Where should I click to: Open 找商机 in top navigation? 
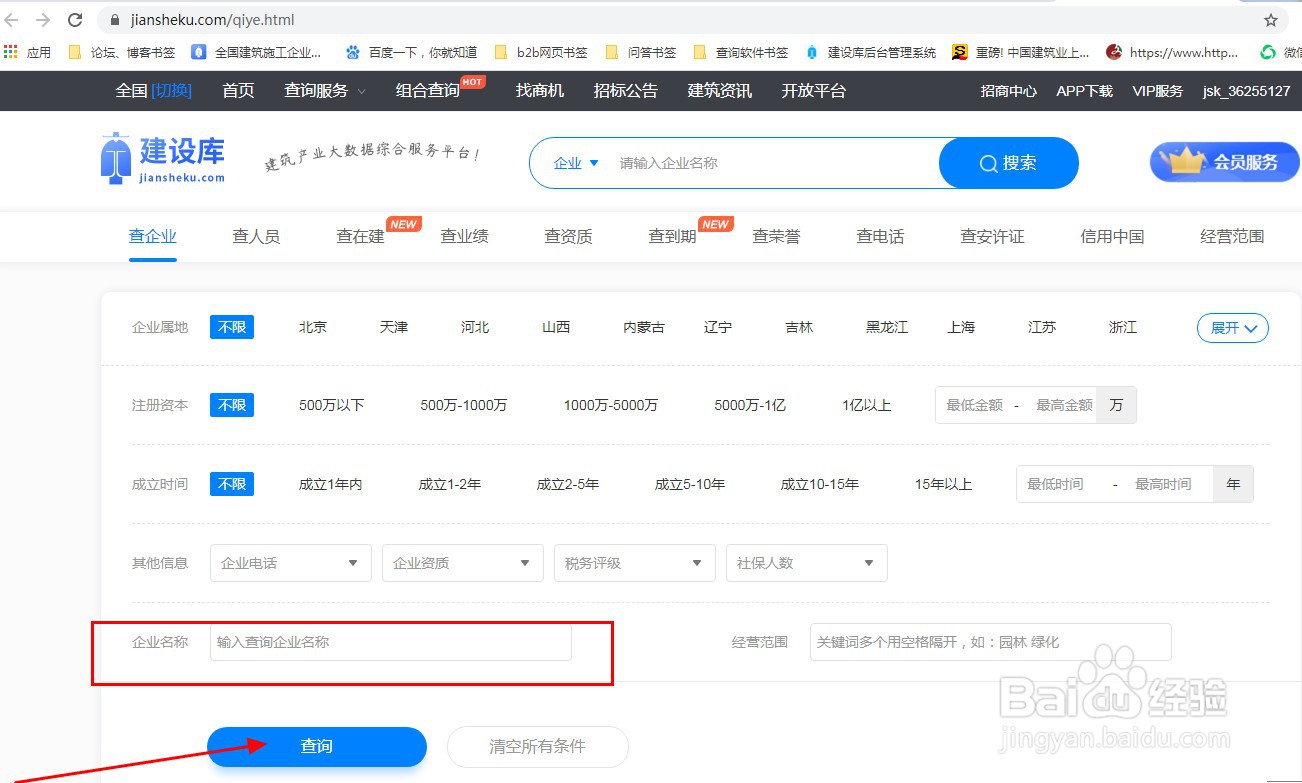point(540,90)
